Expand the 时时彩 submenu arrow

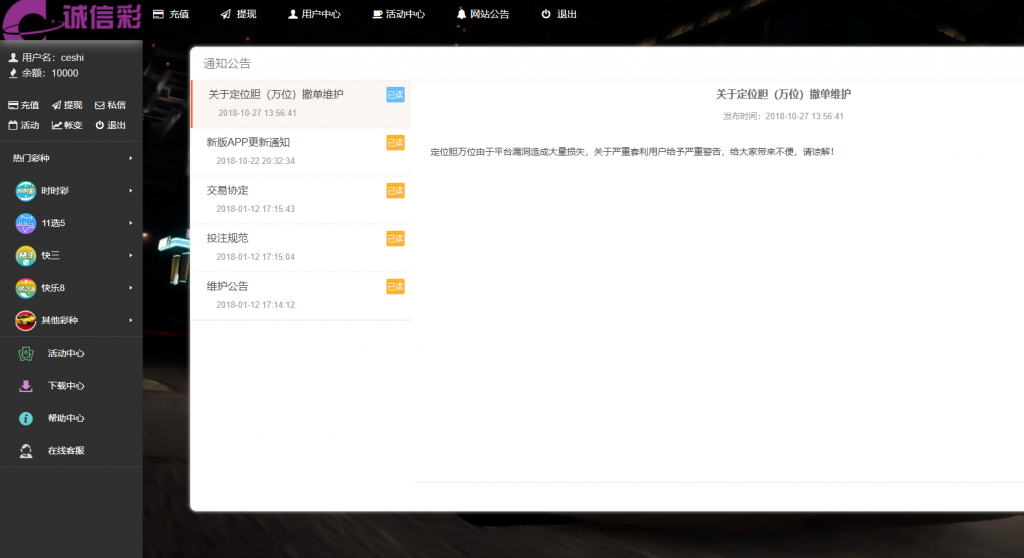[130, 190]
